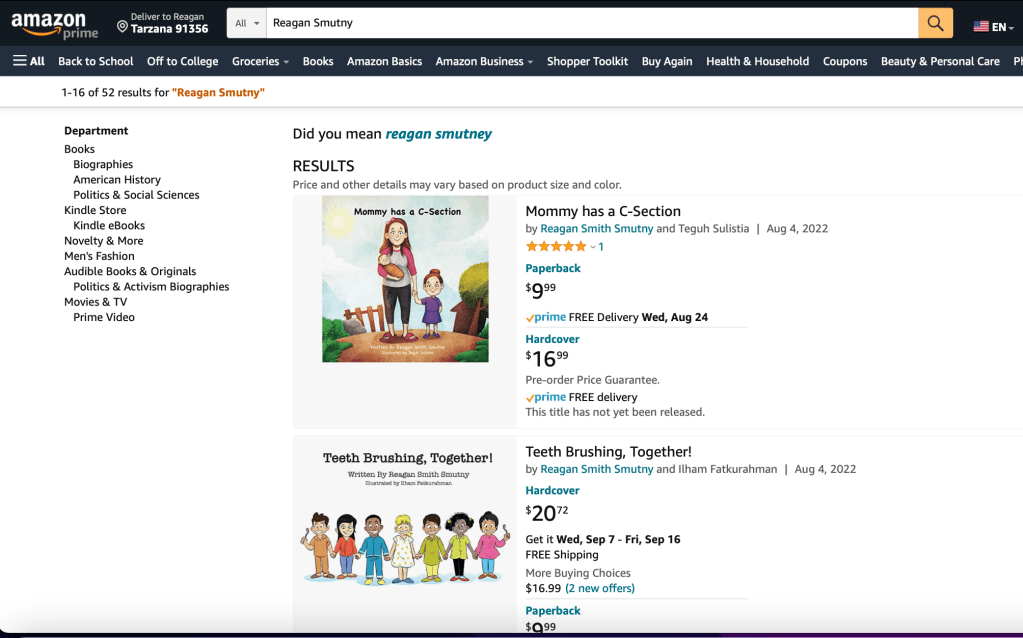Screen dimensions: 1023x638
Task: Click the US flag language icon
Action: pos(981,27)
